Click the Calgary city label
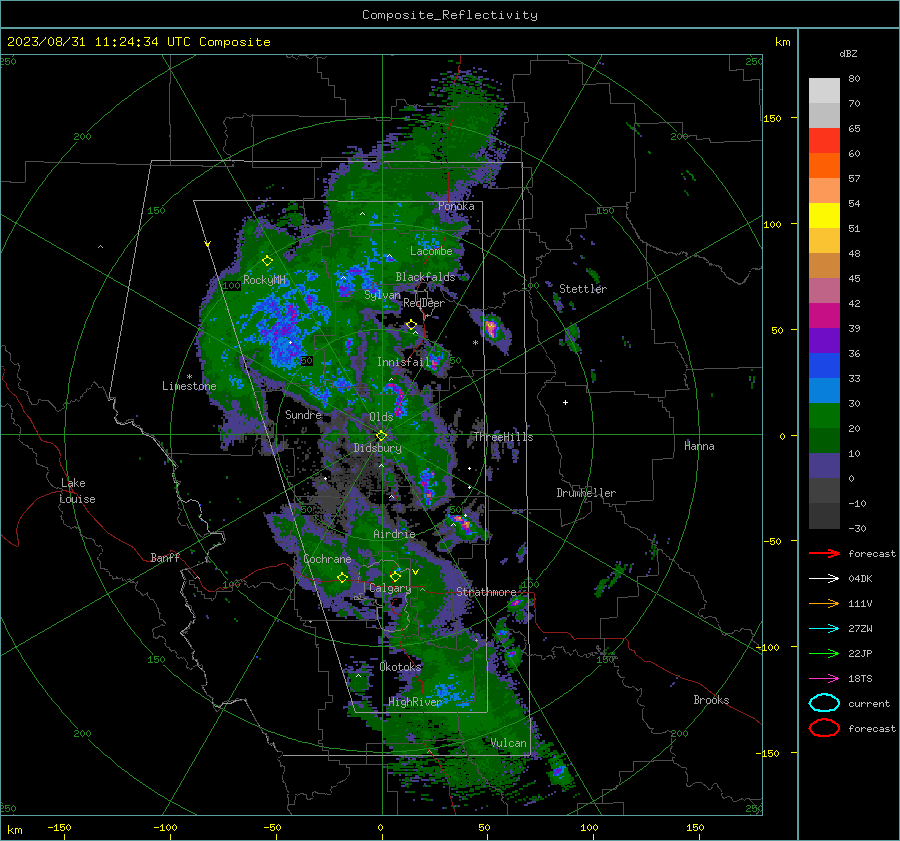The height and width of the screenshot is (841, 900). click(390, 588)
